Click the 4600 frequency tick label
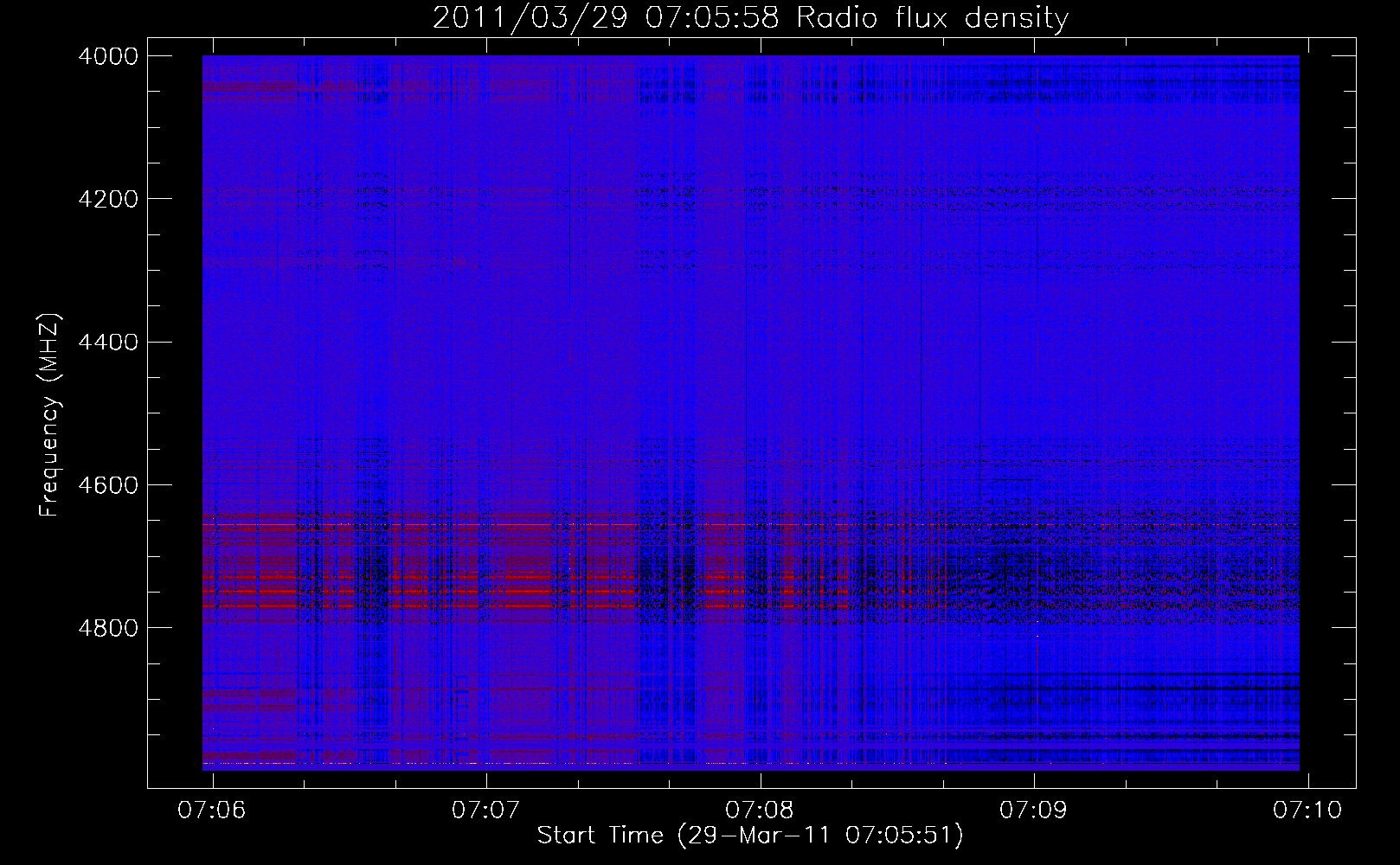Image resolution: width=1400 pixels, height=865 pixels. click(x=108, y=484)
